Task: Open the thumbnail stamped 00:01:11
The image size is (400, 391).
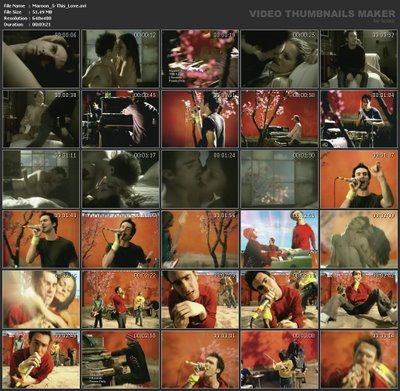Action: pos(41,179)
